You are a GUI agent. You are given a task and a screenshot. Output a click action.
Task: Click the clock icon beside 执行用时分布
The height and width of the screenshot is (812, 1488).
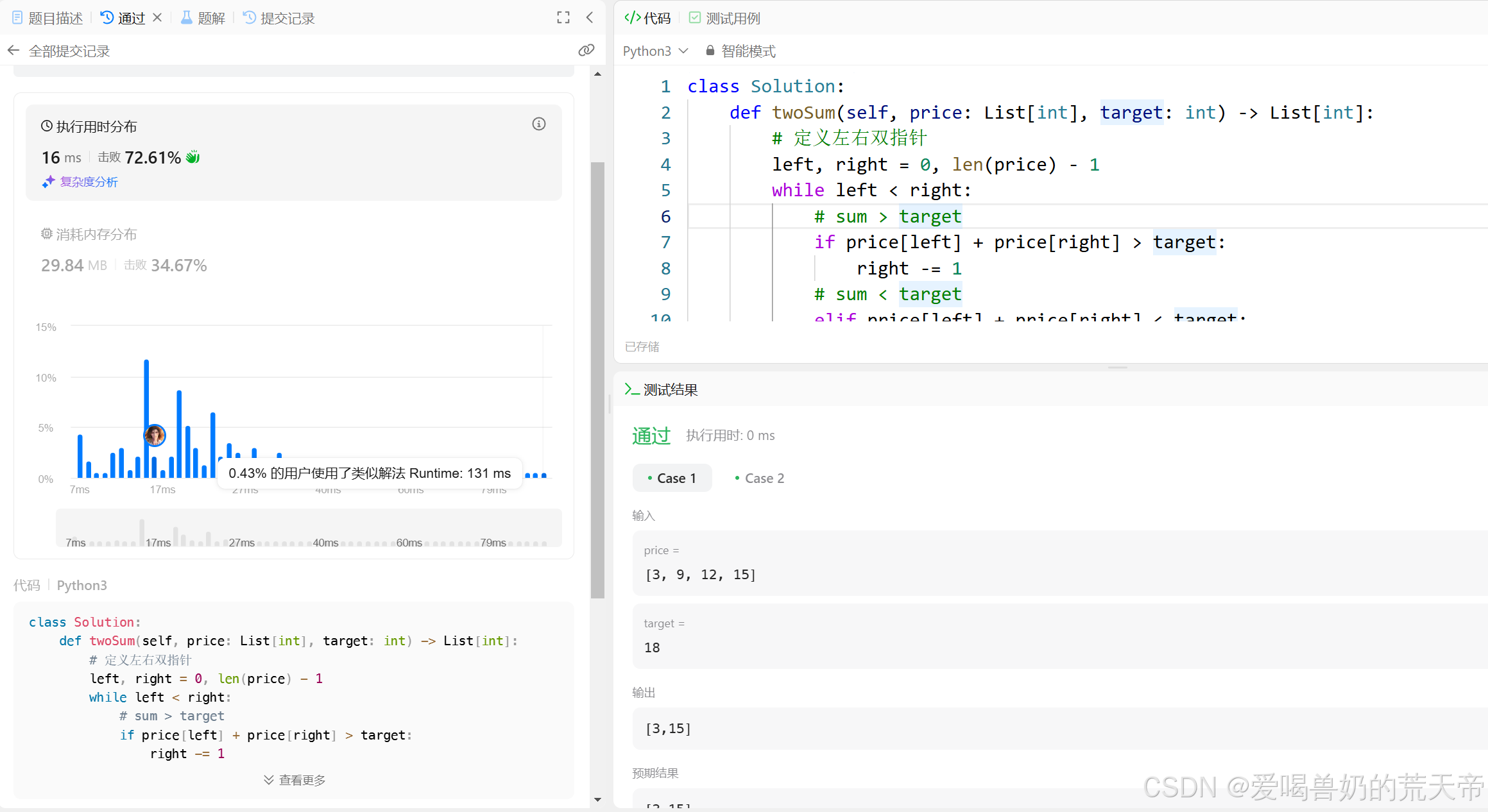[47, 126]
